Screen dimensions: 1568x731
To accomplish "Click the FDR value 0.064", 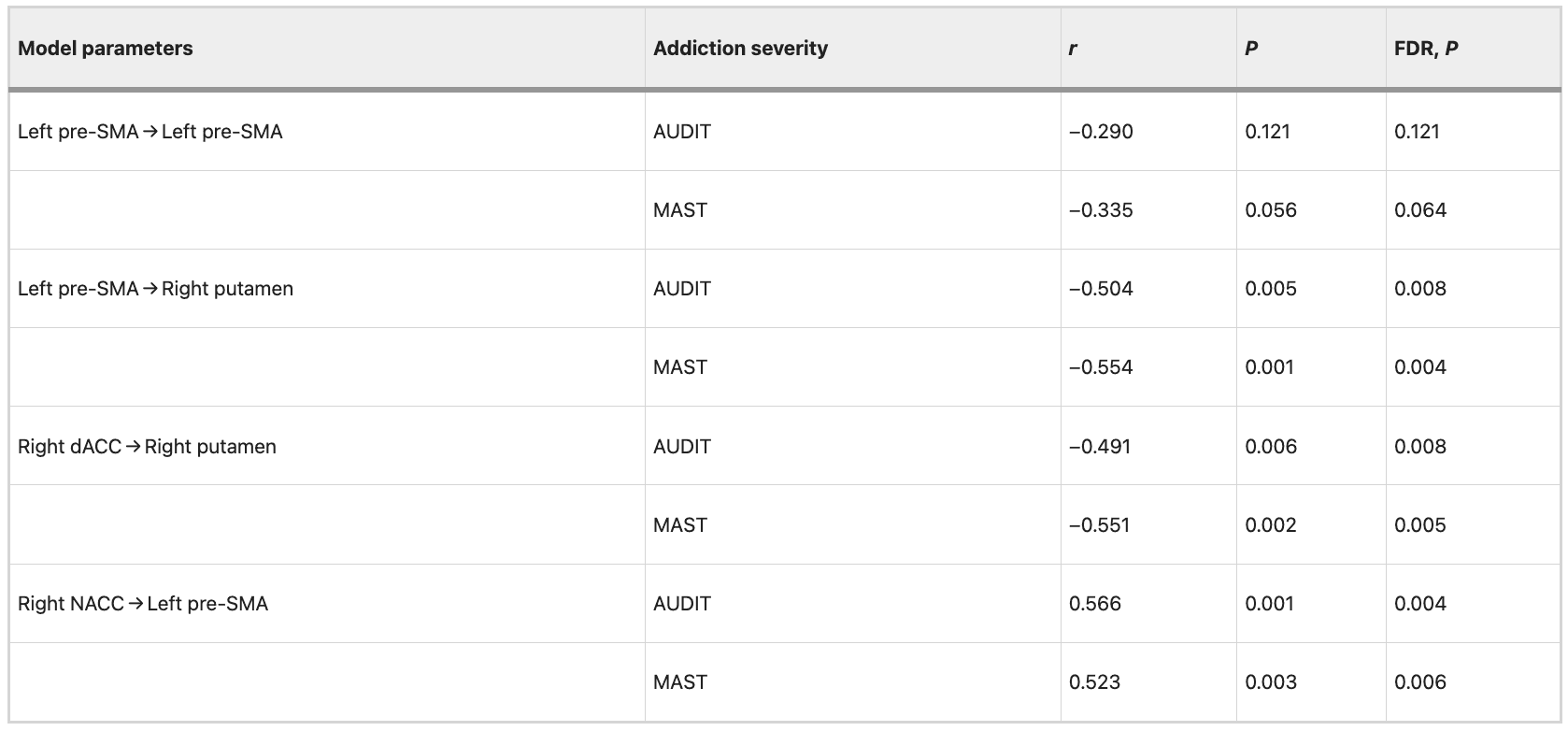I will (x=1420, y=210).
